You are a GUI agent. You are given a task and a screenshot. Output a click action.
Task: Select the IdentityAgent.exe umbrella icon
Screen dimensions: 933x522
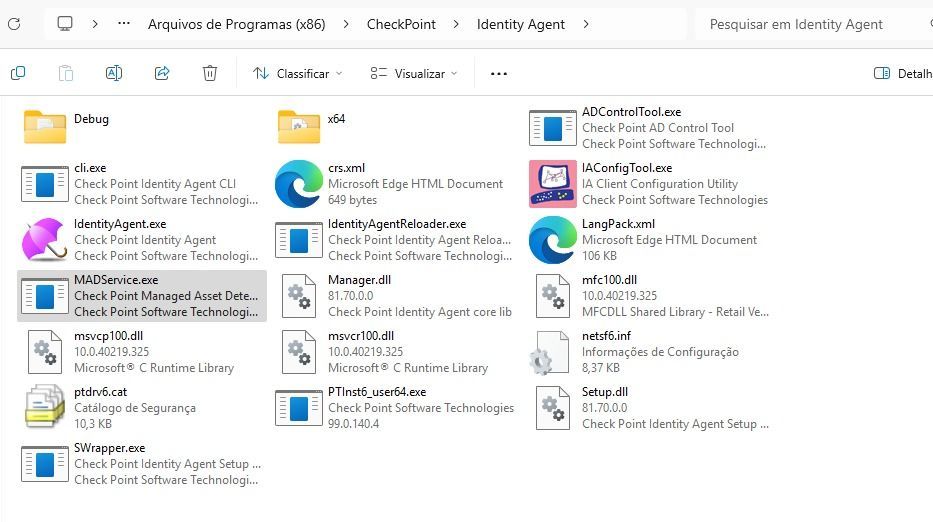[44, 240]
